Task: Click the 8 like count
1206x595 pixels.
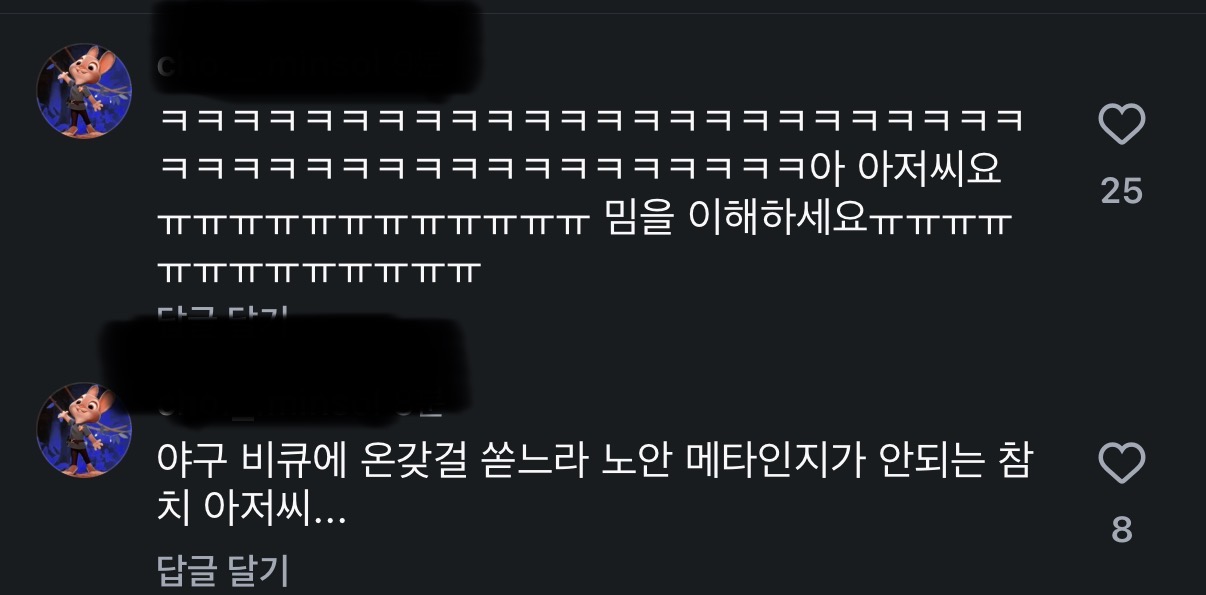Action: (x=1122, y=530)
